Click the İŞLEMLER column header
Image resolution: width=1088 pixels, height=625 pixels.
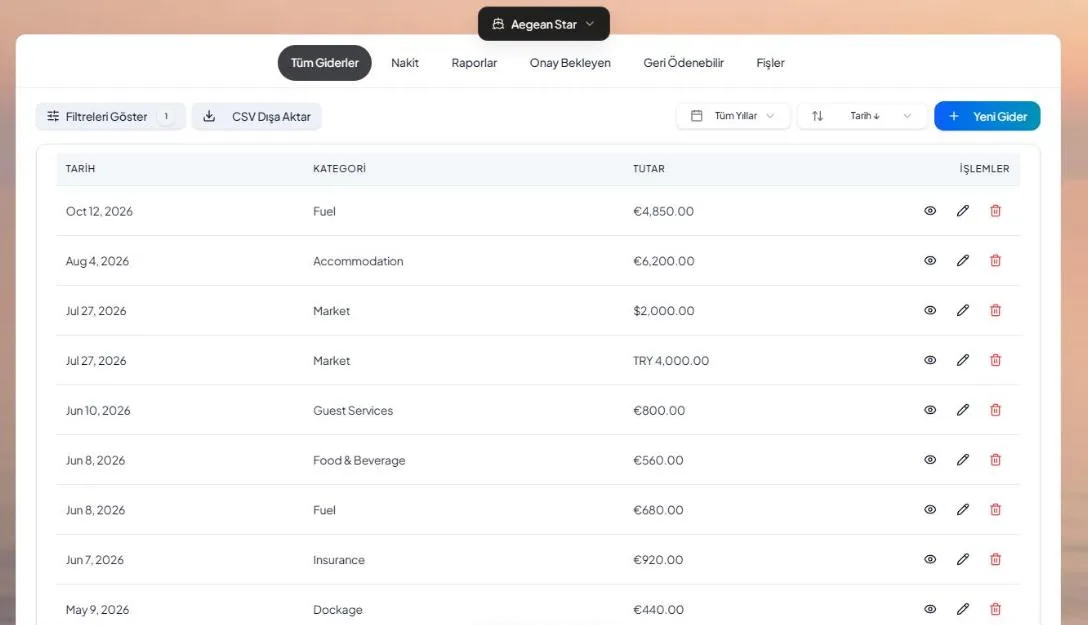984,169
